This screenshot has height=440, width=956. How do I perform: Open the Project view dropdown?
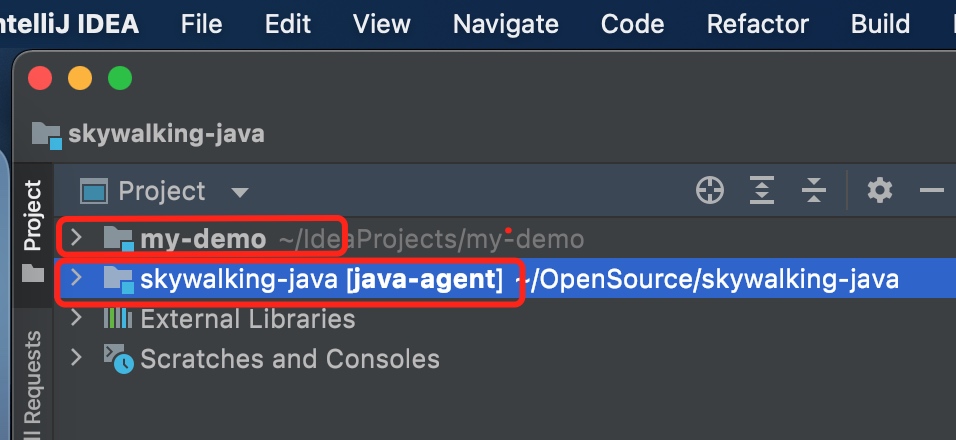click(239, 191)
